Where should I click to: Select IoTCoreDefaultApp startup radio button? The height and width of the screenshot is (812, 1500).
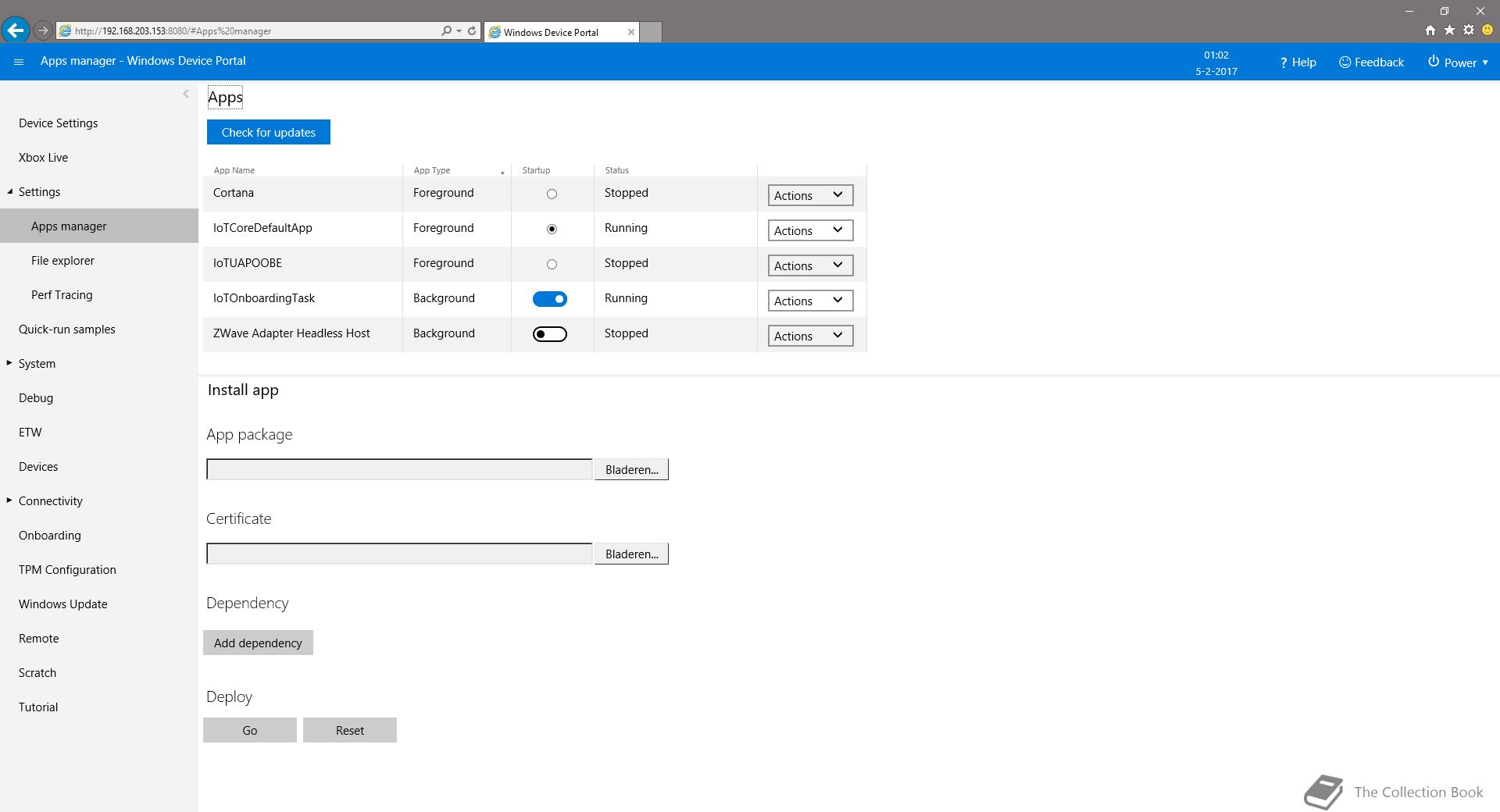(x=552, y=229)
